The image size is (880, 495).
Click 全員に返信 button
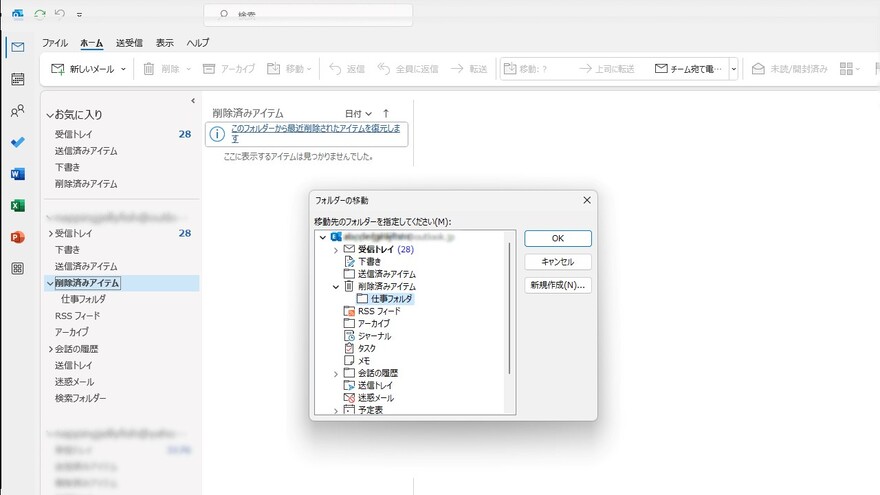click(408, 69)
